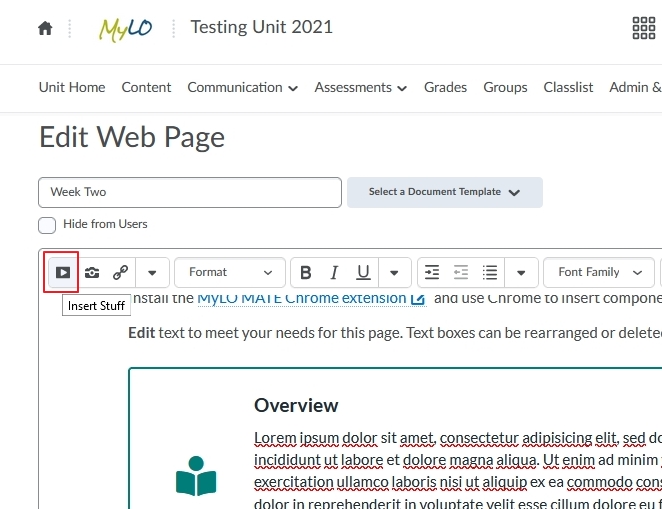This screenshot has width=662, height=509.
Task: Expand more text style options arrow
Action: (394, 272)
